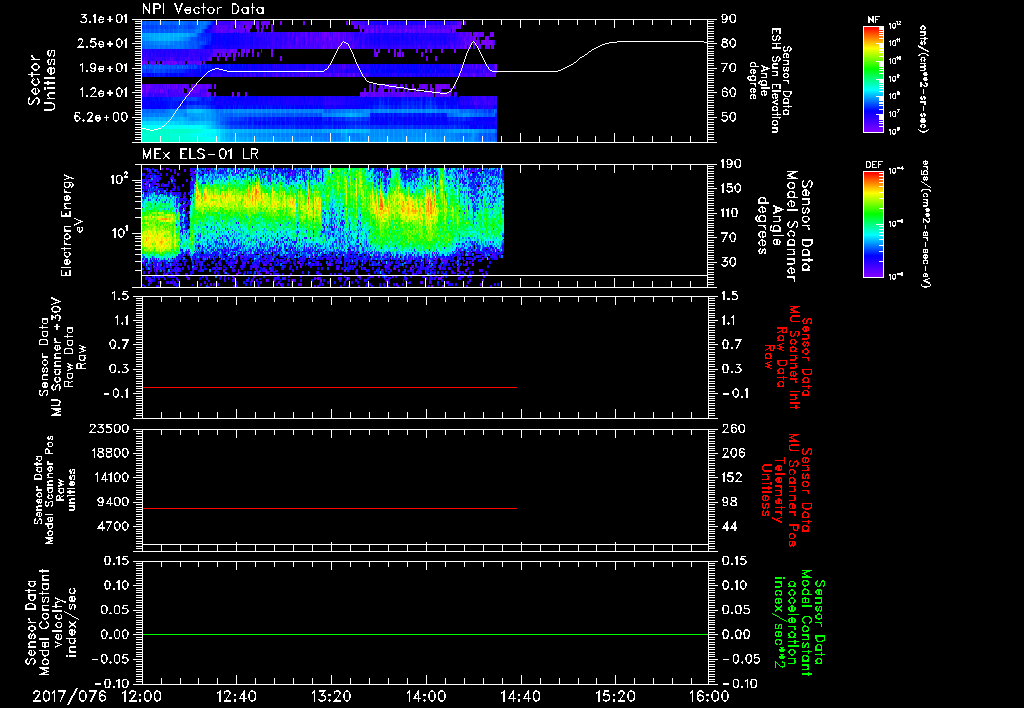Click the 'Model Scanner Pos Raw unitless' axis label
Screen dimensions: 1024x708
(x=55, y=490)
